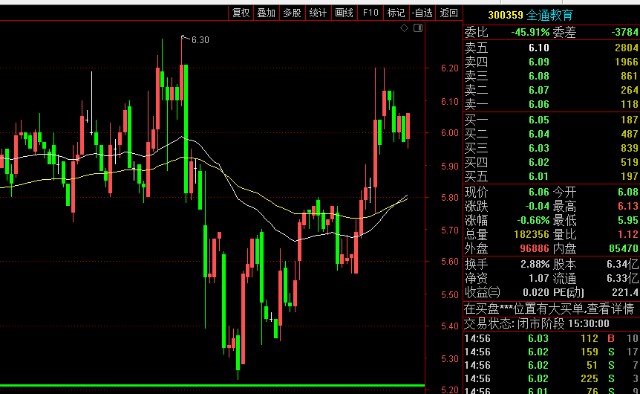Click the green bar at chart bottom
640x394 pixels.
[212, 385]
